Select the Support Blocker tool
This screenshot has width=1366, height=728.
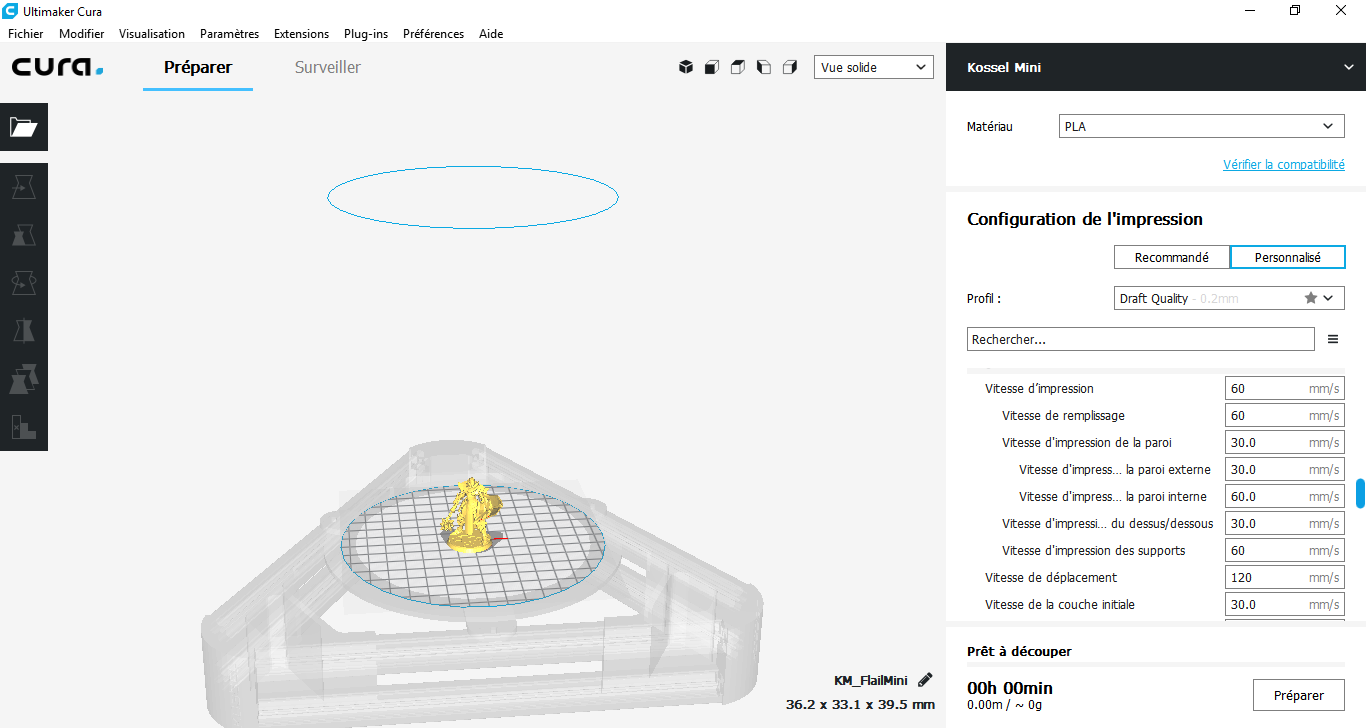pos(24,427)
